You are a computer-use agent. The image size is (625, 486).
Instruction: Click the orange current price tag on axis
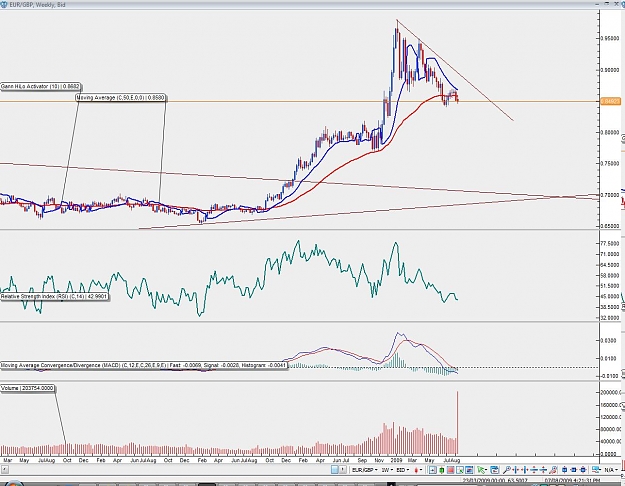point(609,101)
